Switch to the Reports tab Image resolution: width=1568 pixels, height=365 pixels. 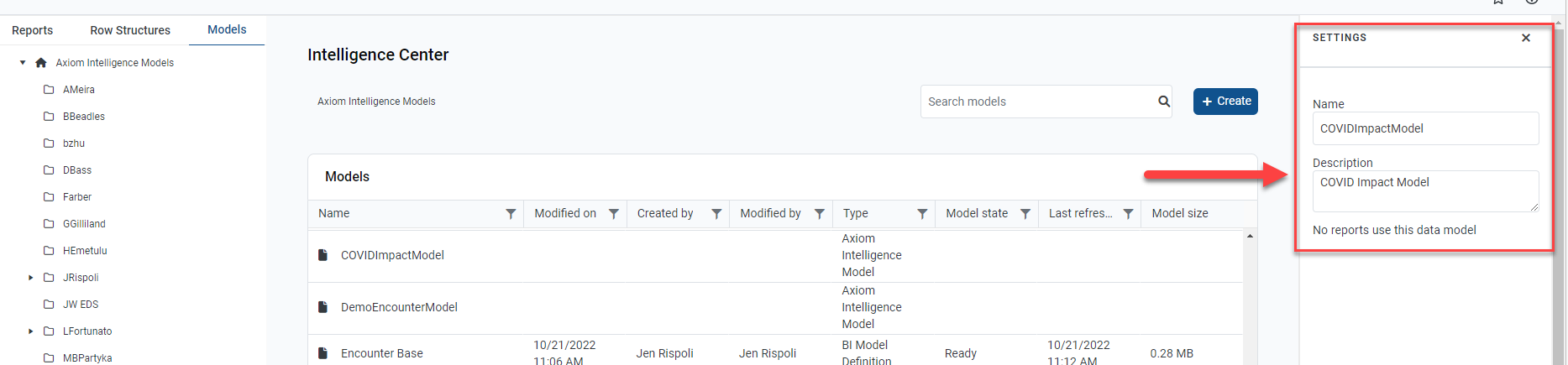pyautogui.click(x=32, y=30)
